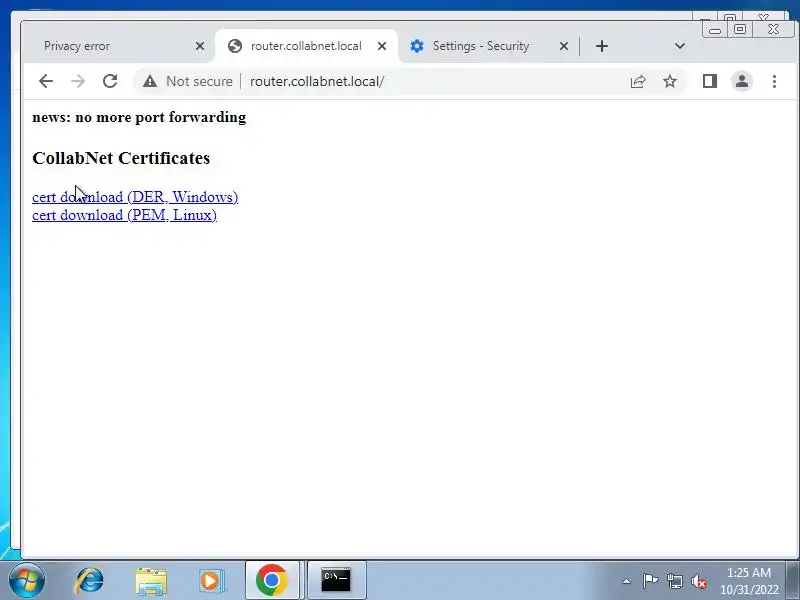Viewport: 800px width, 600px height.
Task: Open Windows Explorer from the taskbar
Action: click(x=151, y=581)
